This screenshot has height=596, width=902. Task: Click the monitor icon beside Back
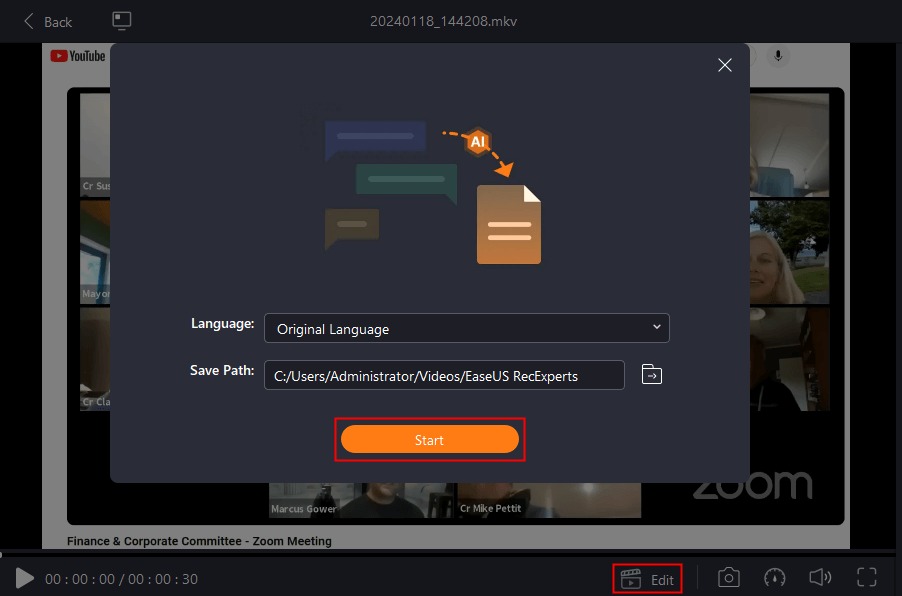(121, 21)
